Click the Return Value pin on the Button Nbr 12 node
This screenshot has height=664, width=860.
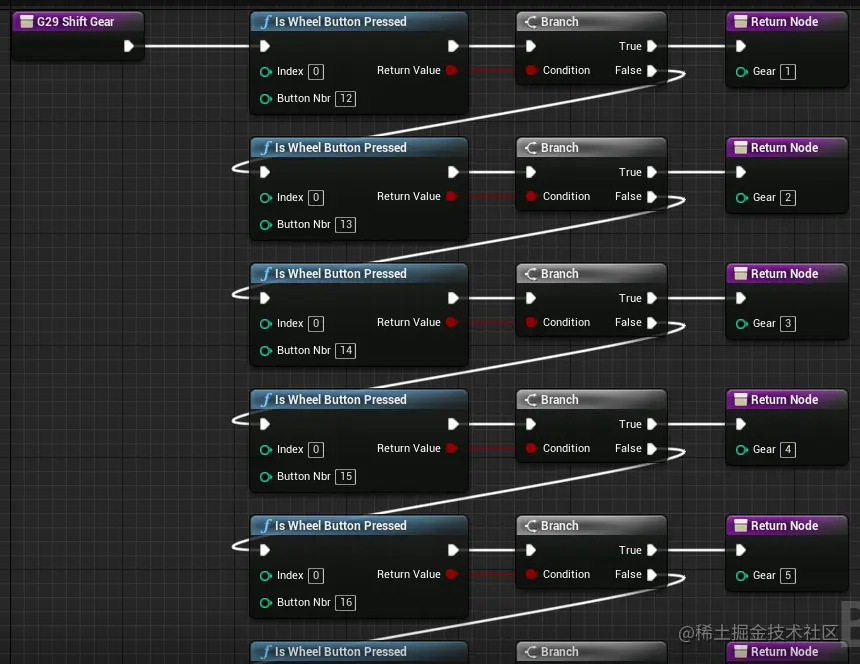(452, 70)
